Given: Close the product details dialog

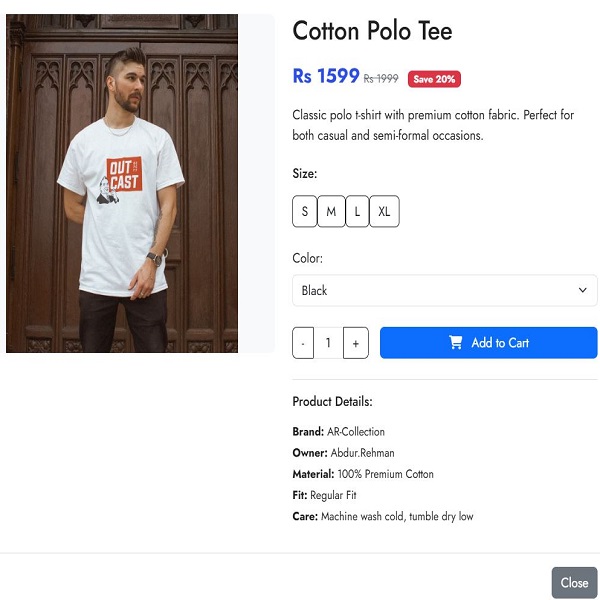Looking at the screenshot, I should [574, 583].
